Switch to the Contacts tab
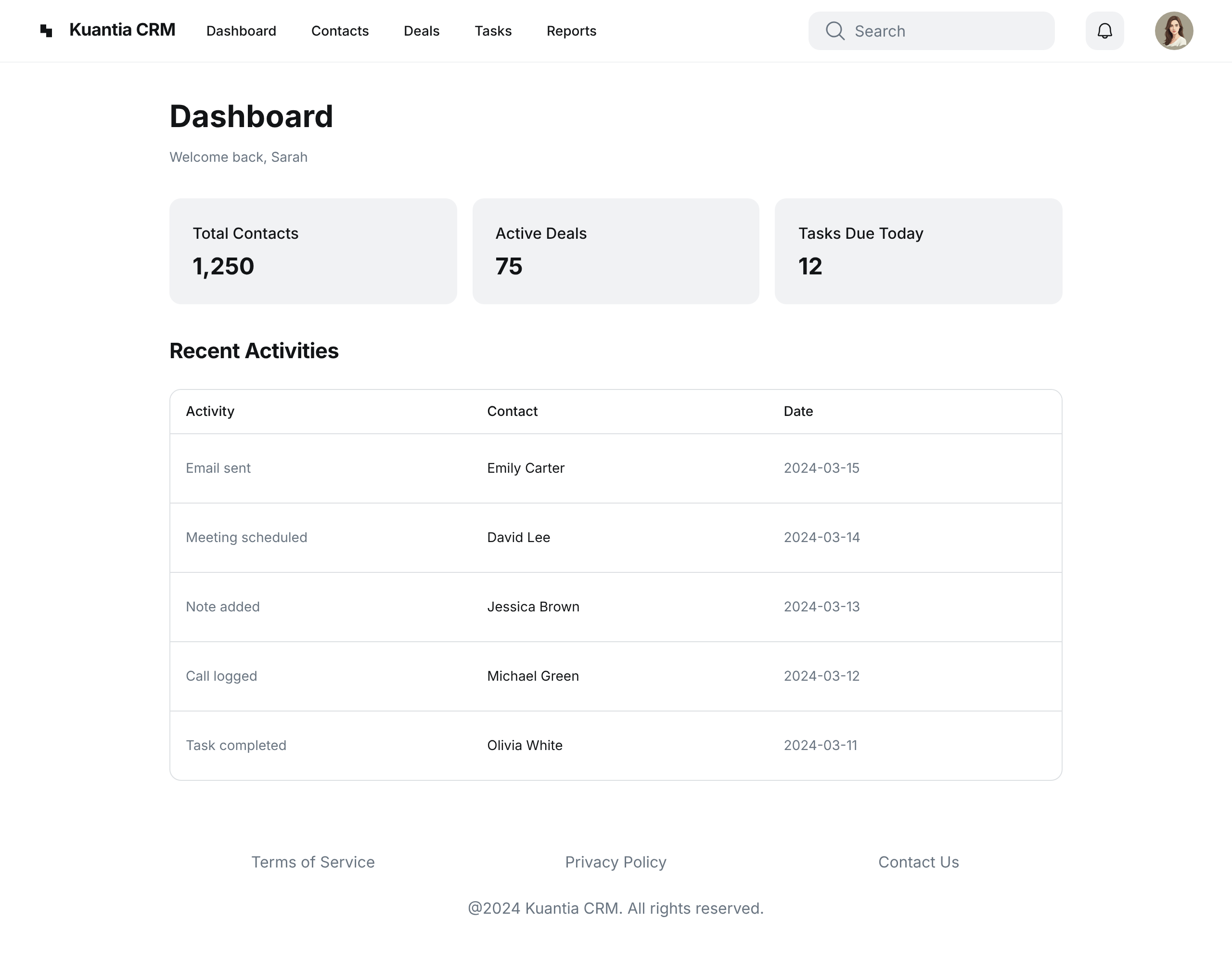Screen dimensions: 1232x958 340,31
